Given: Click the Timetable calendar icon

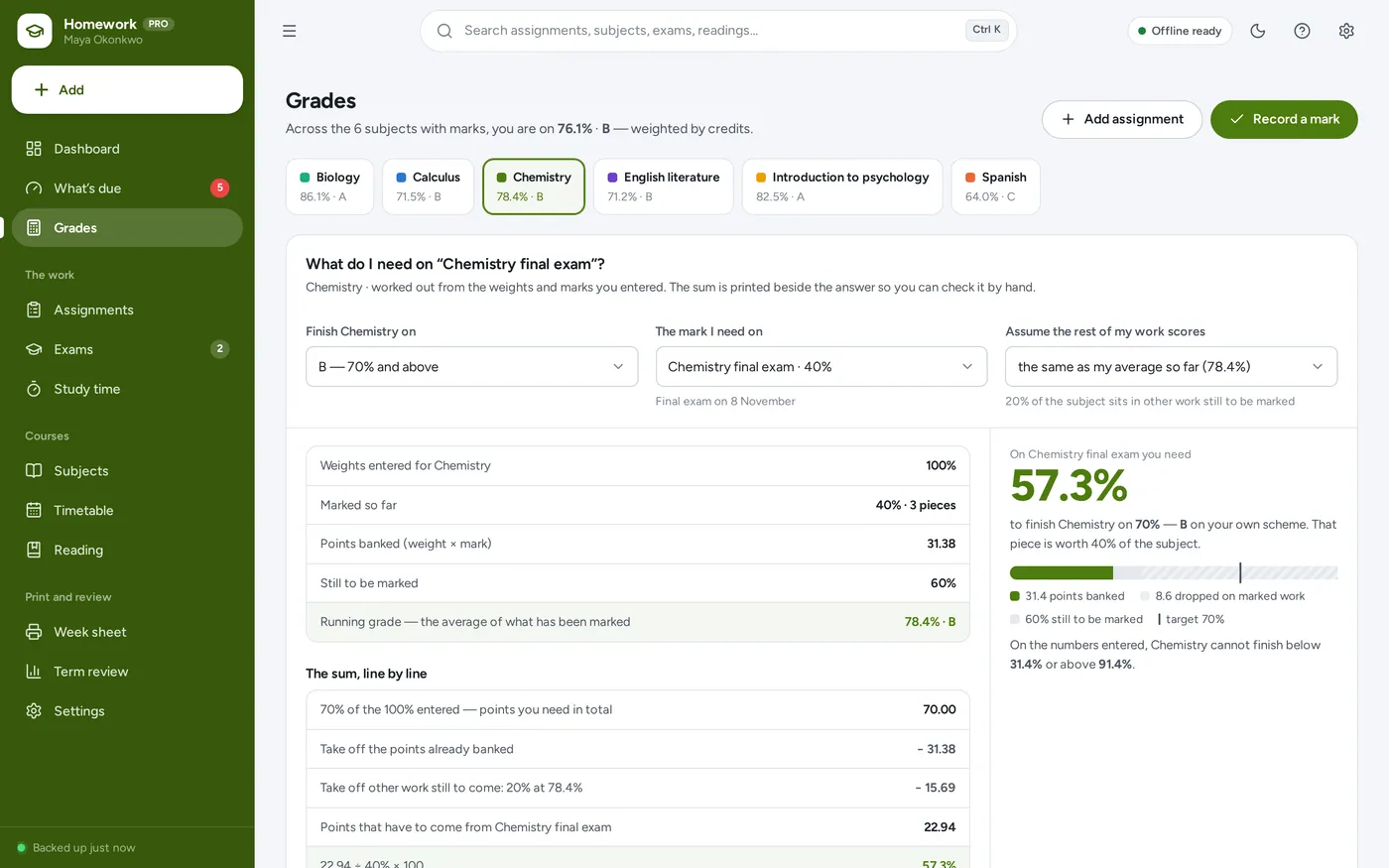Looking at the screenshot, I should point(34,511).
